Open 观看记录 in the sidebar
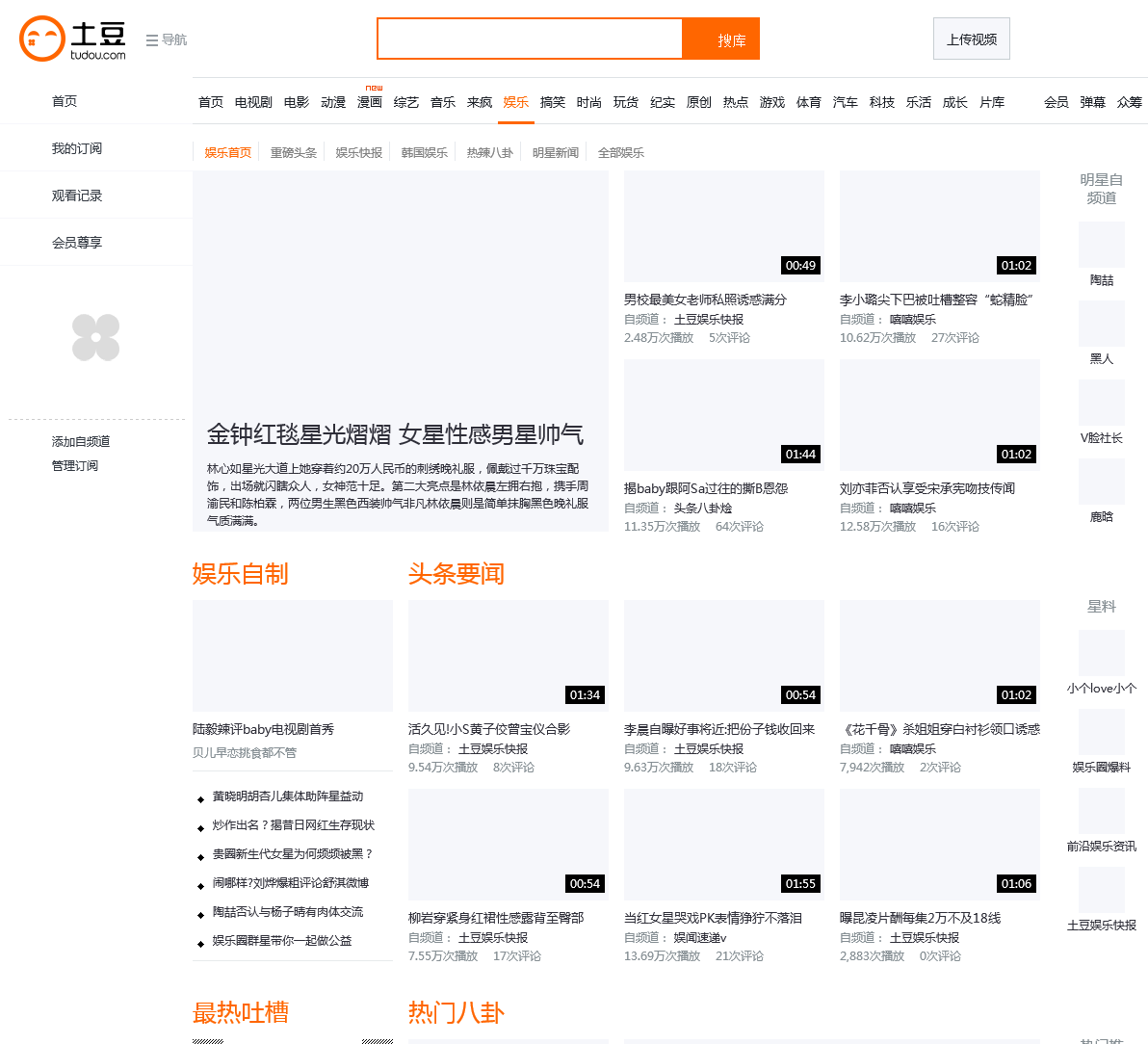The width and height of the screenshot is (1148, 1044). pyautogui.click(x=77, y=196)
